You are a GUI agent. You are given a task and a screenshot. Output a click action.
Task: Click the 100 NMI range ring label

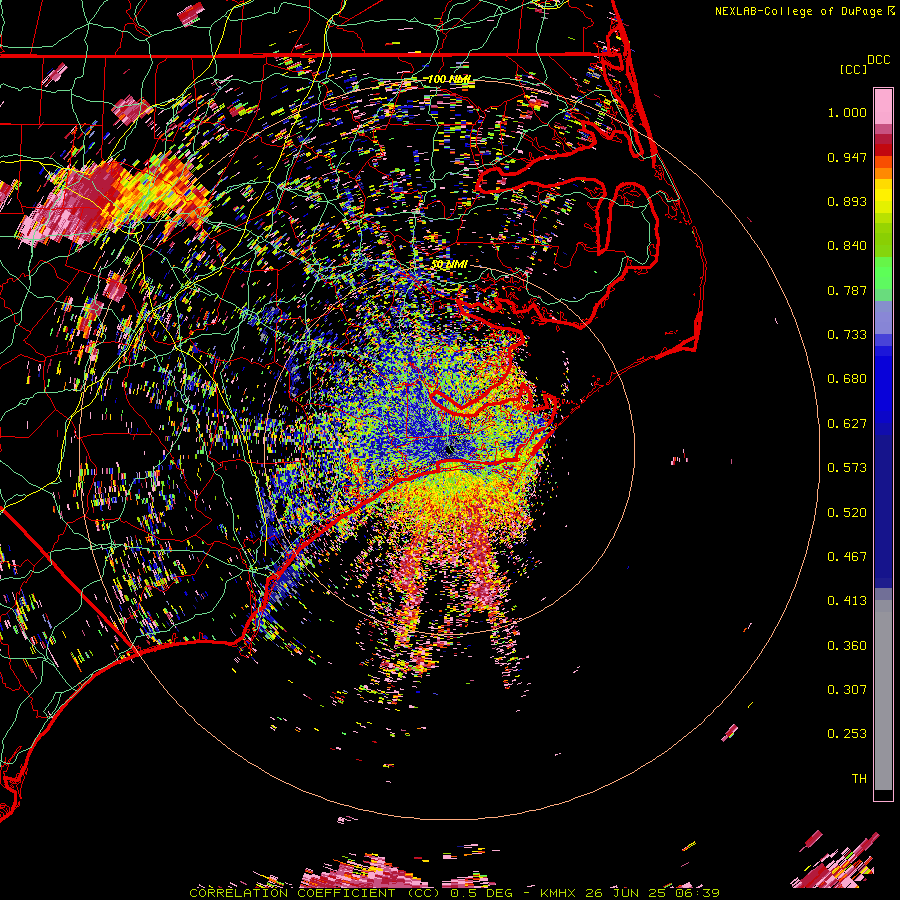pyautogui.click(x=449, y=79)
